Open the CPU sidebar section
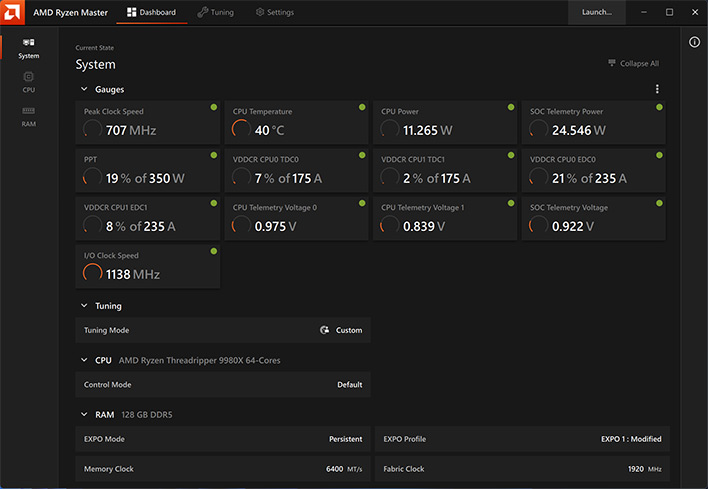Screen dimensions: 708x489 click(28, 82)
